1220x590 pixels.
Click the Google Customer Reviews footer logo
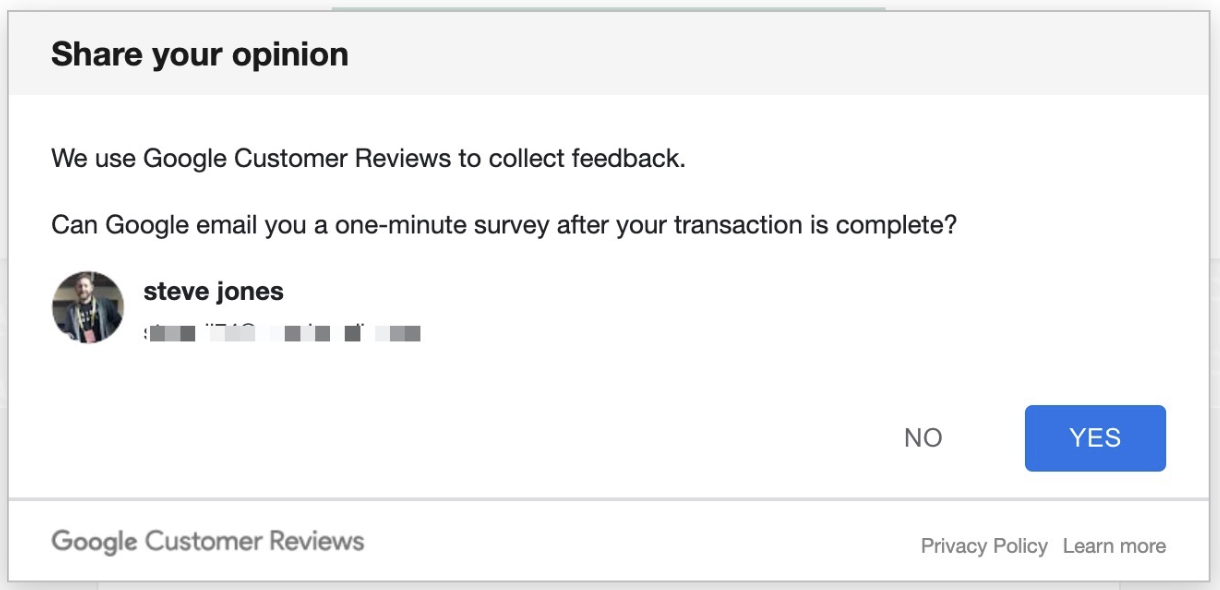[x=208, y=542]
